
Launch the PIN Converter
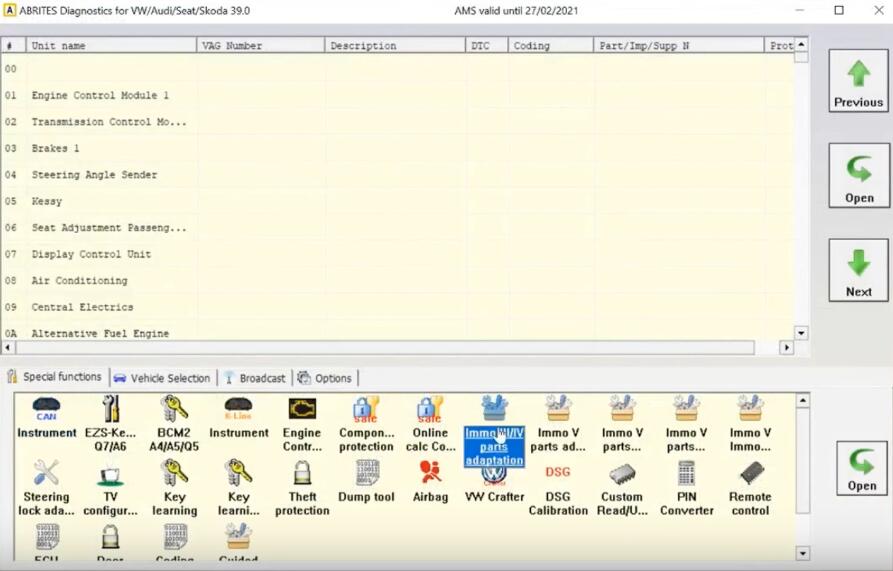point(686,488)
